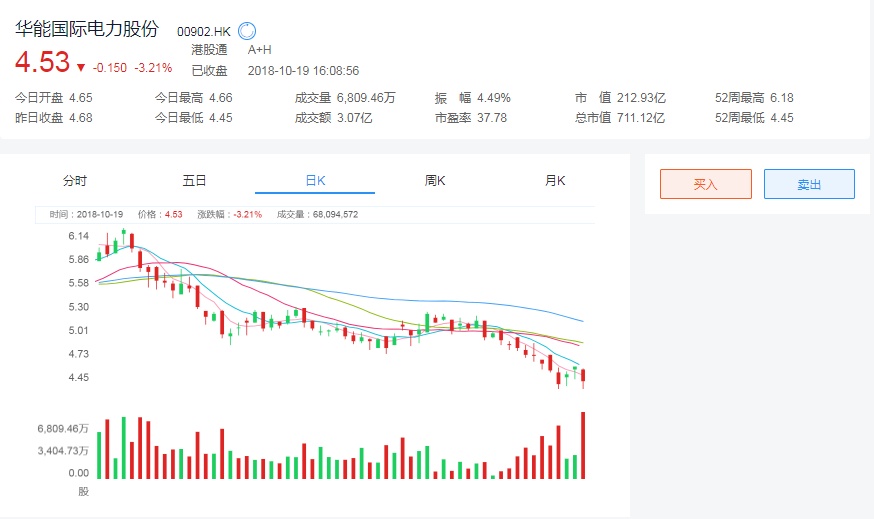Click the current price 4.53 in header
This screenshot has height=519, width=874.
pos(41,62)
